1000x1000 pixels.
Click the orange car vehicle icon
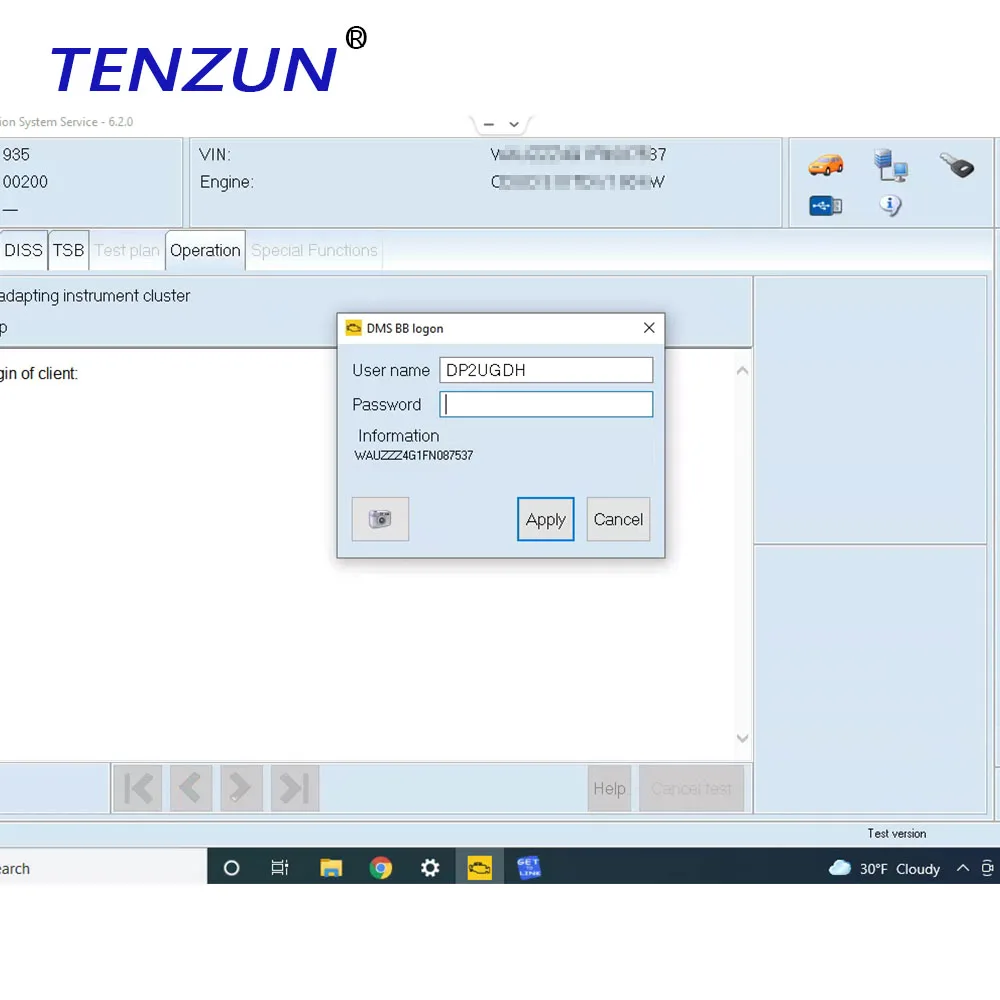pos(825,165)
